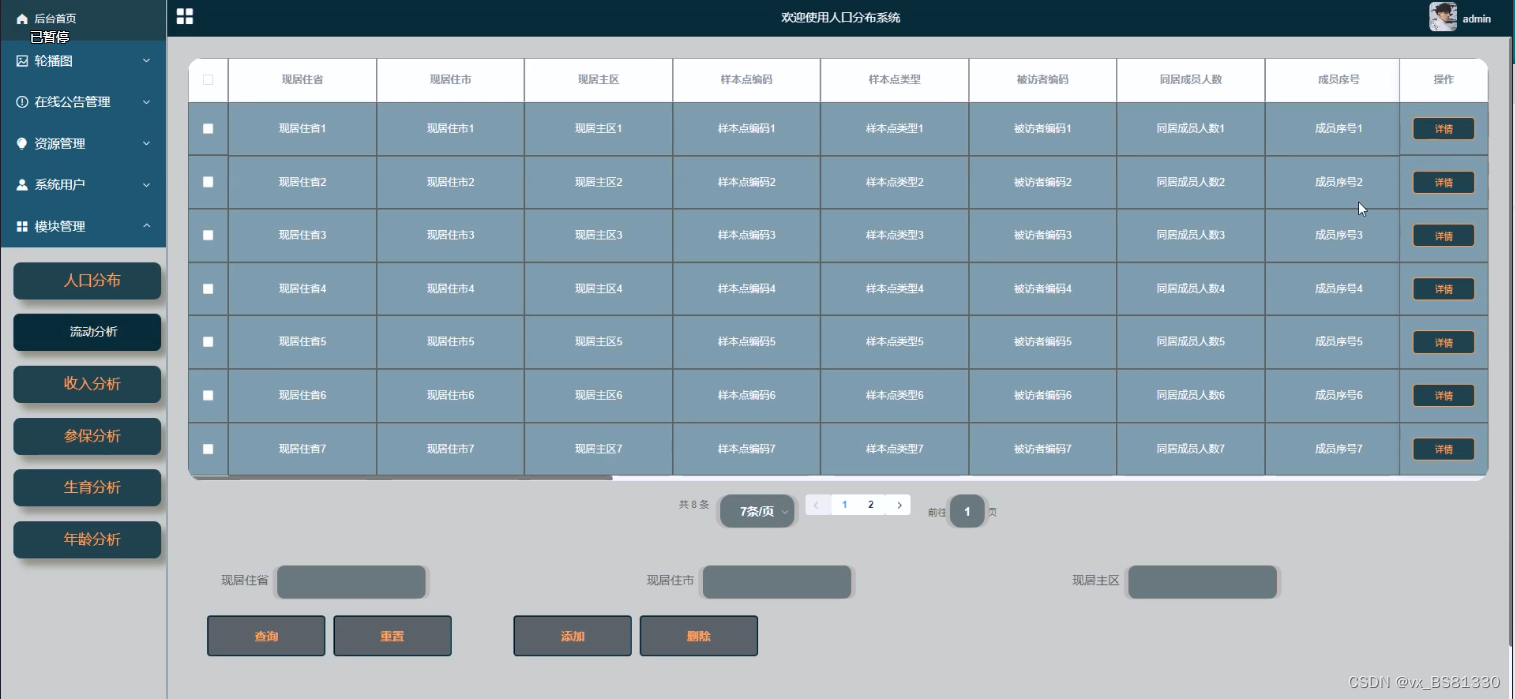Focus the 现居住市 search input

click(x=777, y=582)
